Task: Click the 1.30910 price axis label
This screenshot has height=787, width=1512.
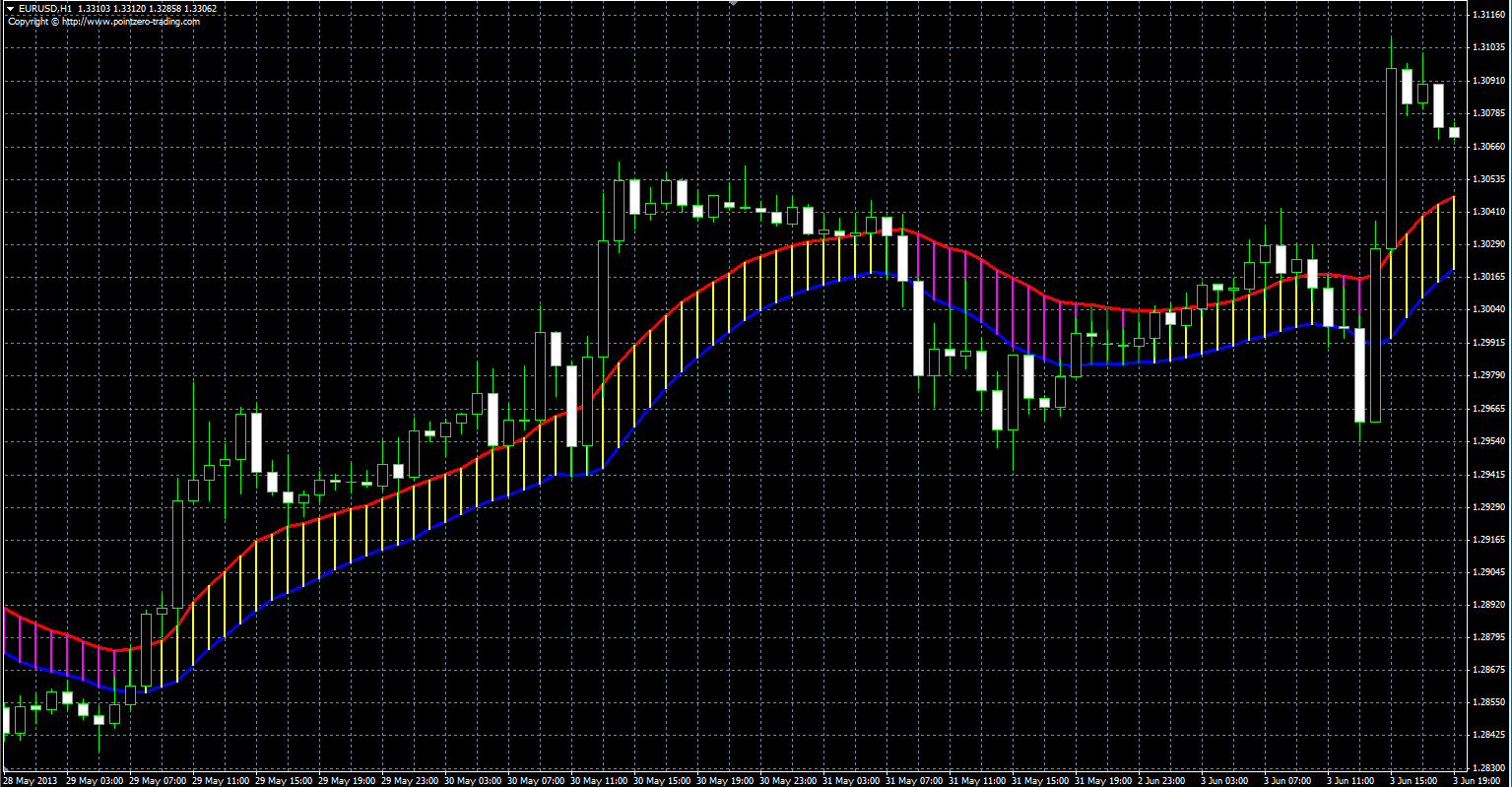Action: tap(1487, 81)
